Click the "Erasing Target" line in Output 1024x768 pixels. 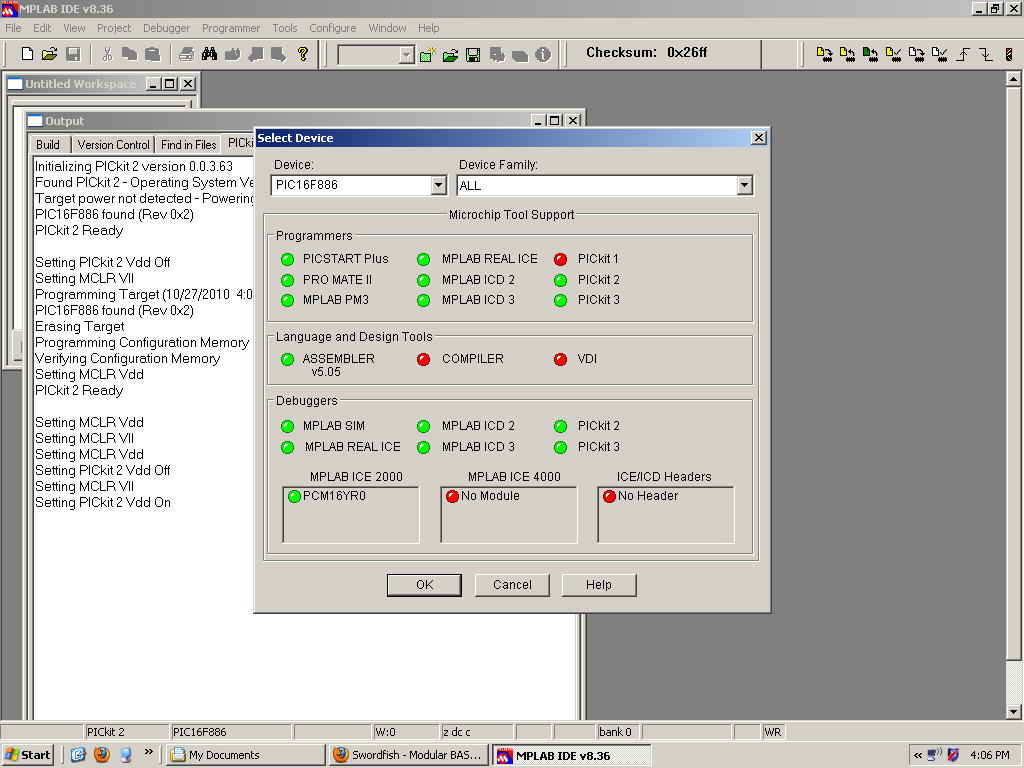(80, 327)
